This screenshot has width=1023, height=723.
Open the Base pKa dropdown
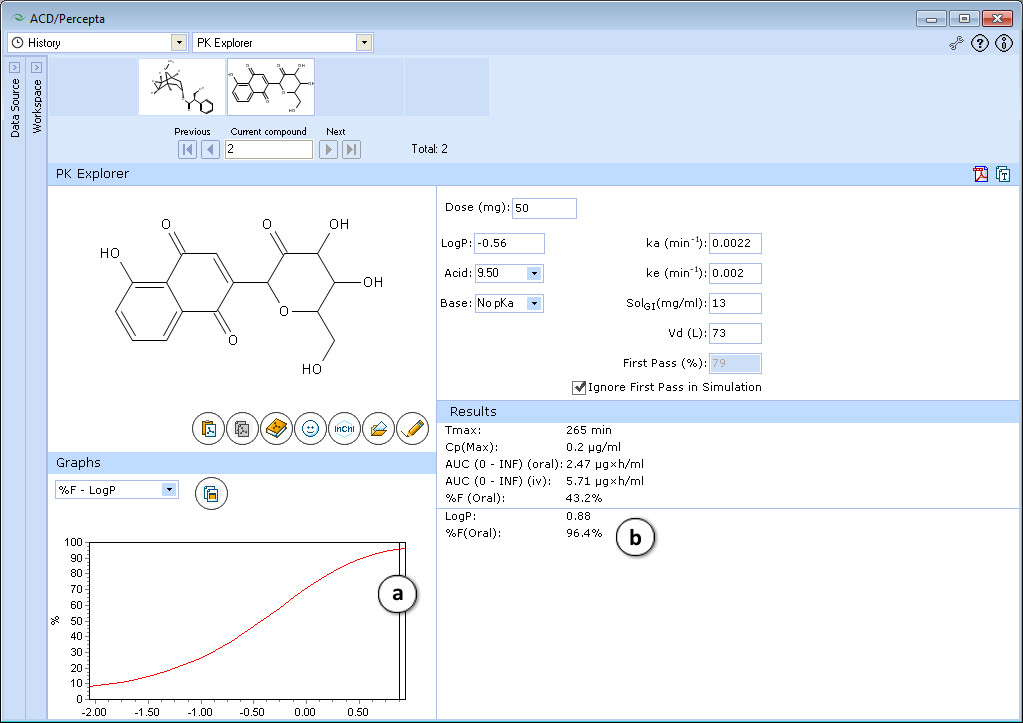534,303
